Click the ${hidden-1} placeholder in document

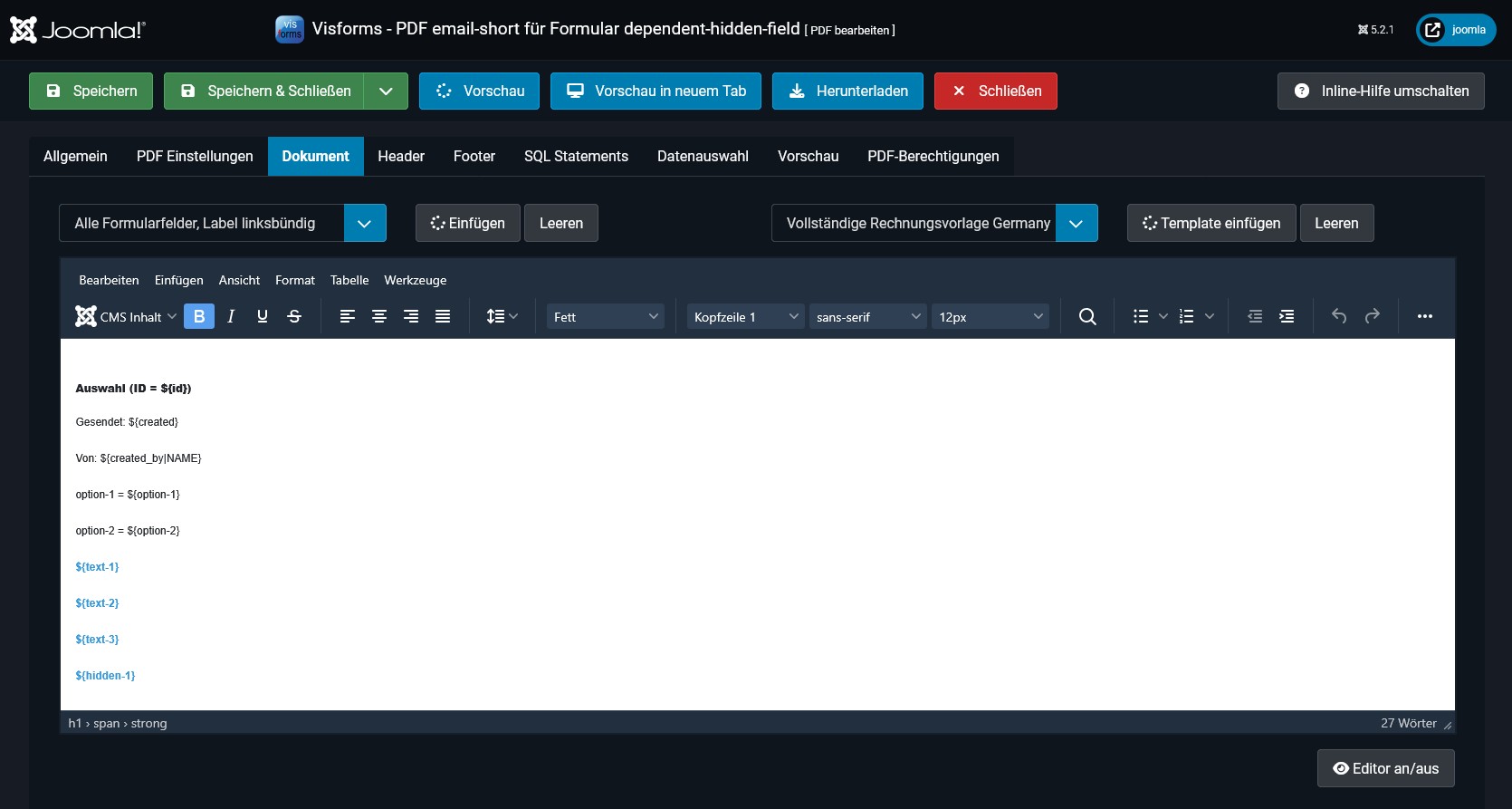pos(105,676)
